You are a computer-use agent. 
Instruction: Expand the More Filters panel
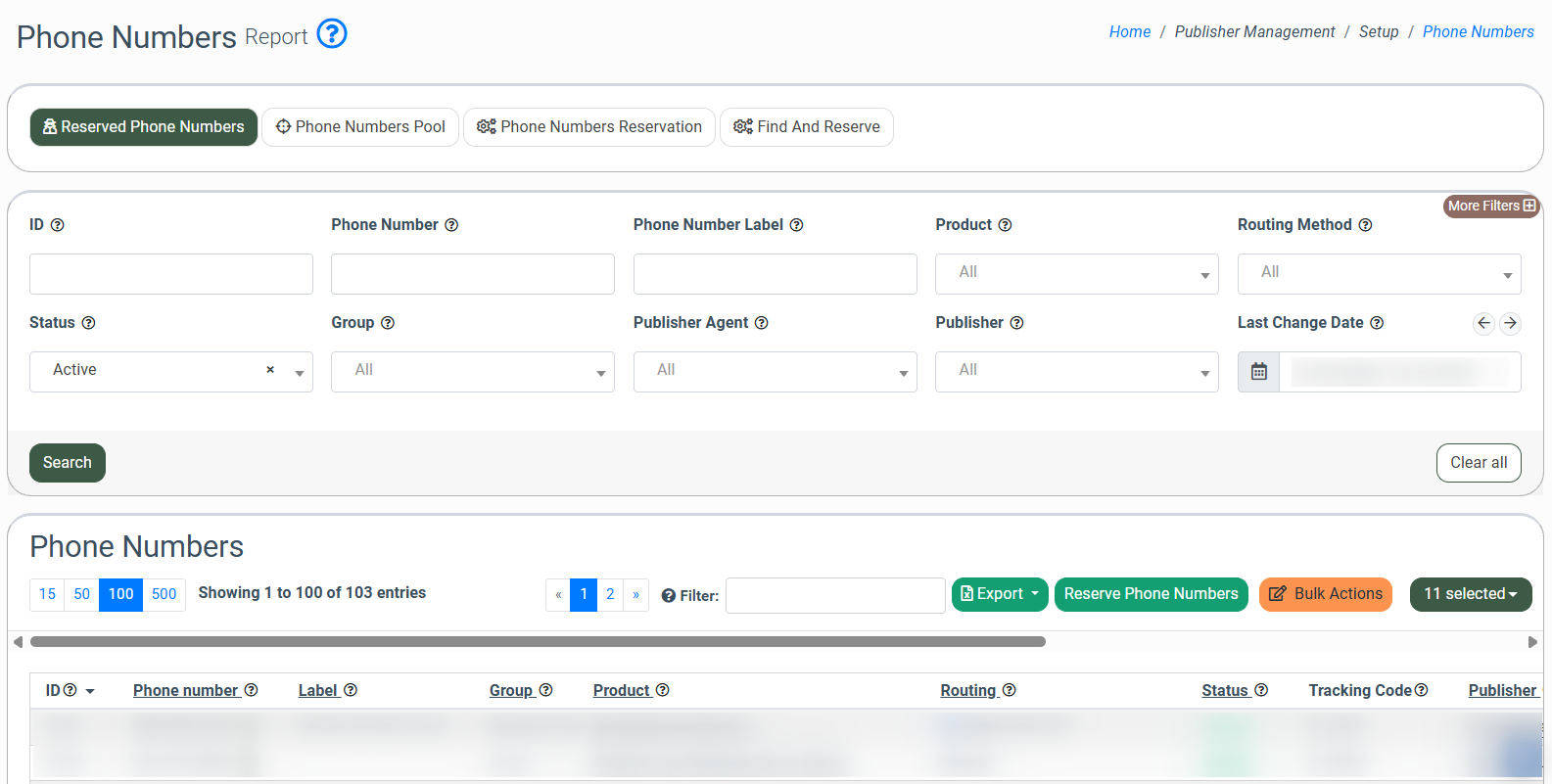pos(1490,206)
